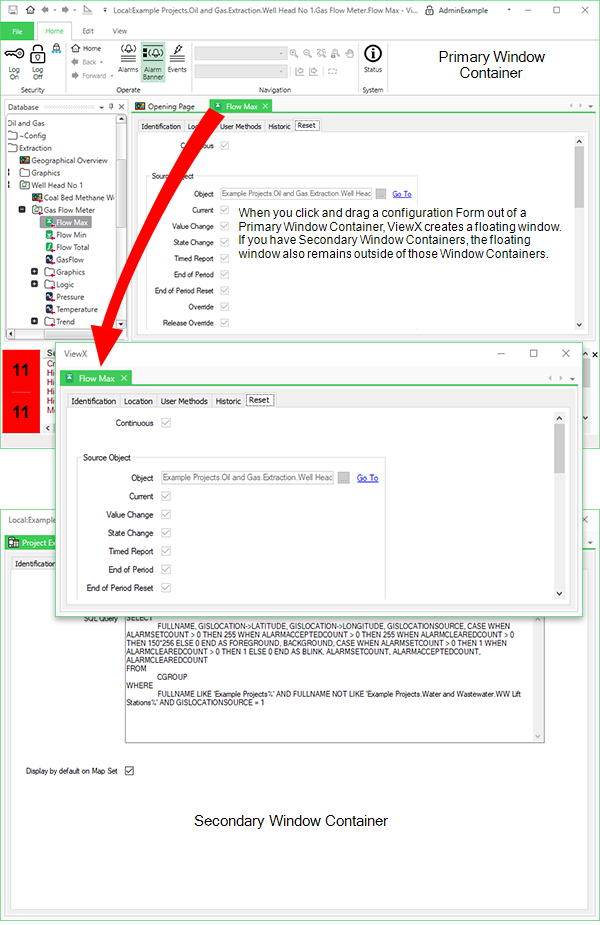Click Go To link in floating window
Viewport: 600px width, 925px height.
(x=367, y=478)
